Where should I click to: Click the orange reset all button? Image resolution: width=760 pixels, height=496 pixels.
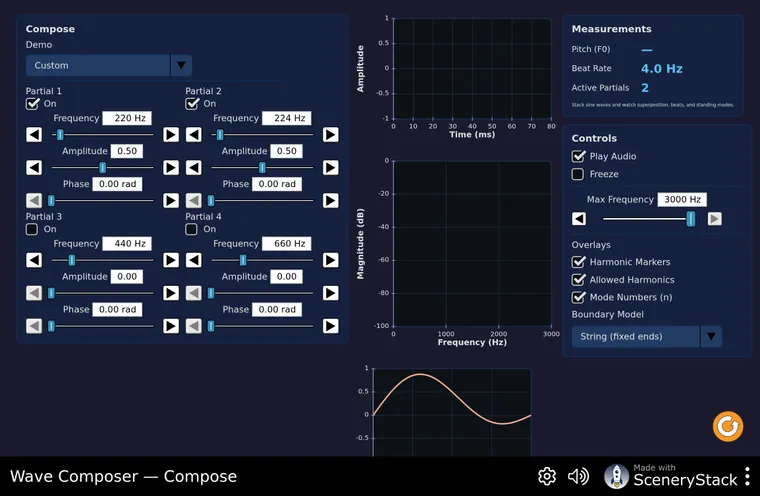728,427
